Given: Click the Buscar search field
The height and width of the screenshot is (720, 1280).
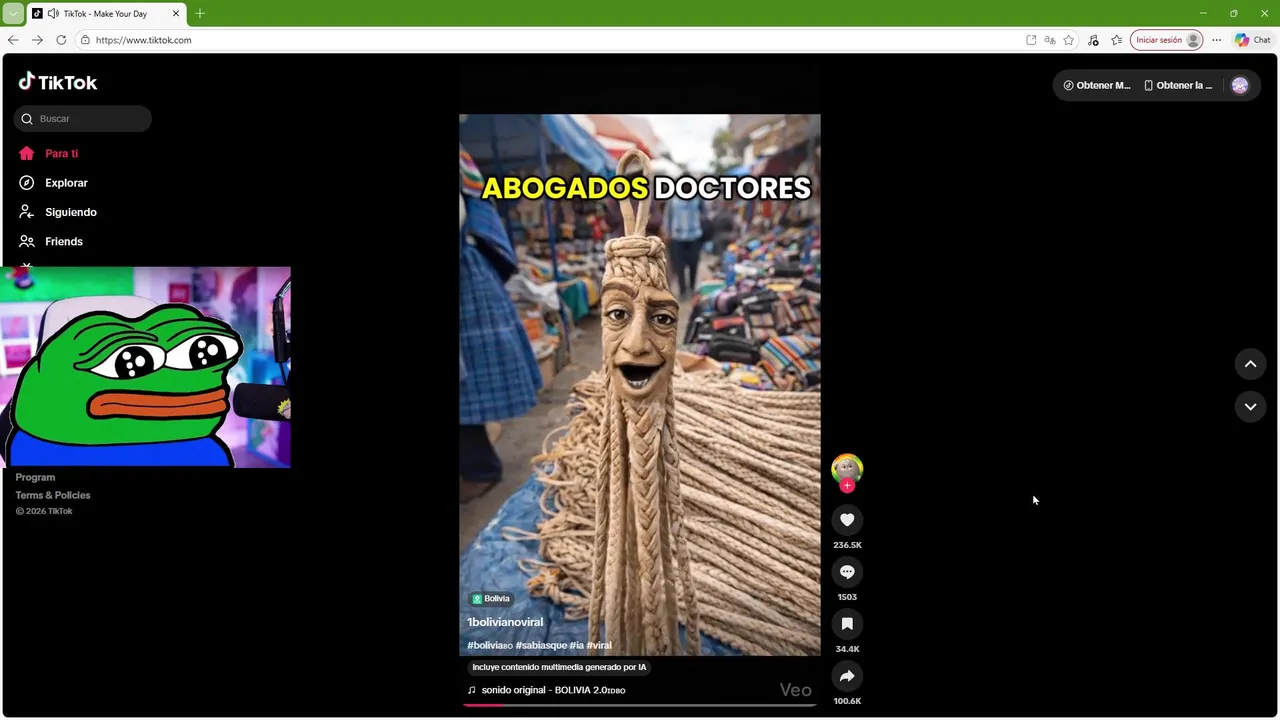Looking at the screenshot, I should tap(83, 118).
